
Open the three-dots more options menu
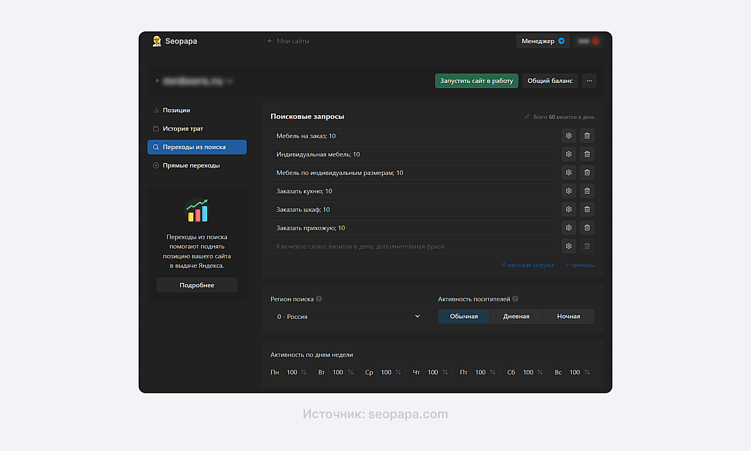(x=589, y=81)
